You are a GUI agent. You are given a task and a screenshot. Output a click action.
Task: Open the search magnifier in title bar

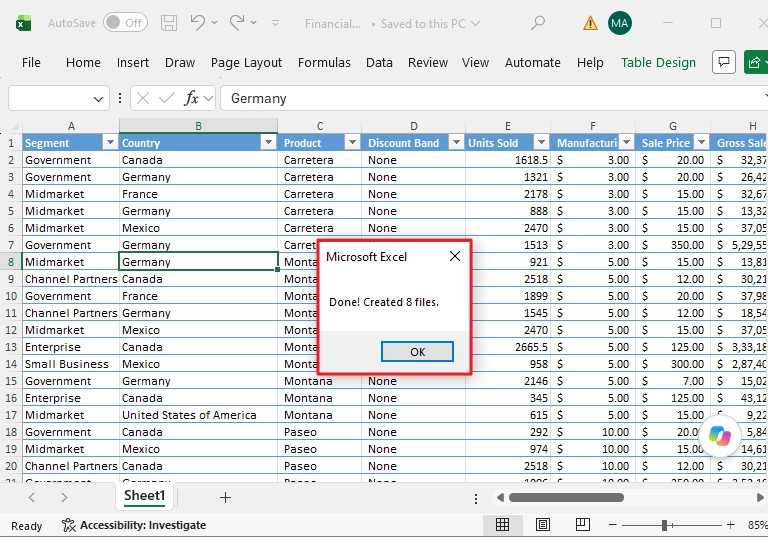538,23
